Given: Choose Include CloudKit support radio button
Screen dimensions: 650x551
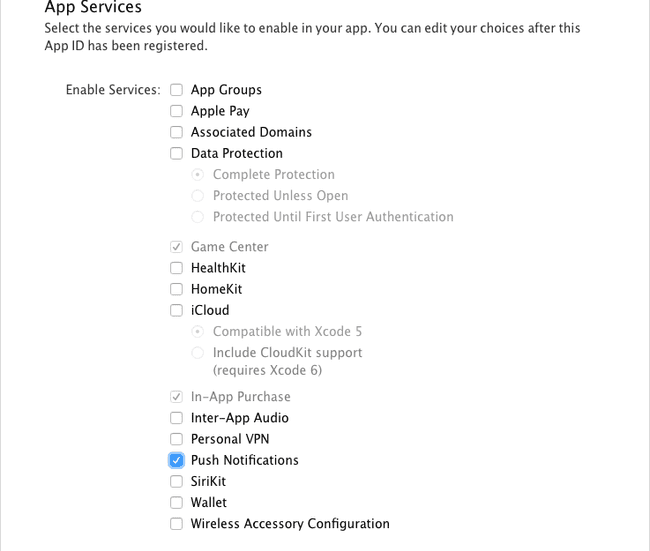Looking at the screenshot, I should coord(197,353).
